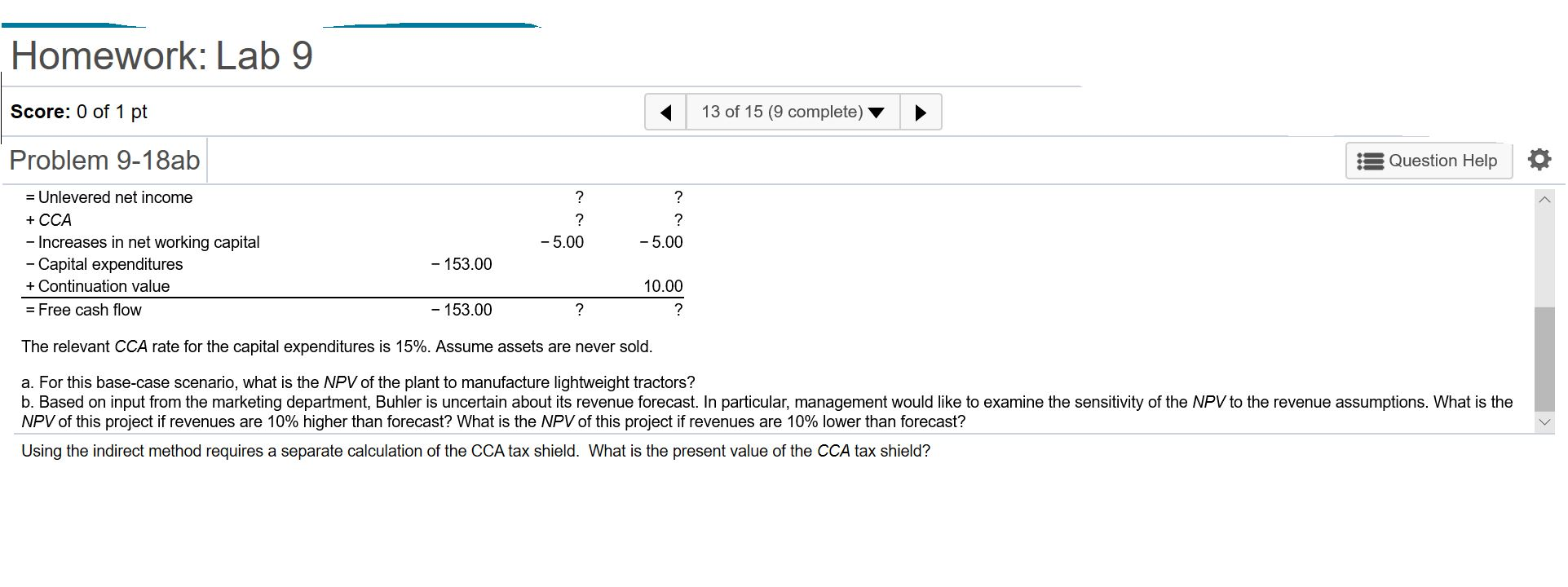Open the Question Help options menu
This screenshot has width=1568, height=587.
point(1427,161)
